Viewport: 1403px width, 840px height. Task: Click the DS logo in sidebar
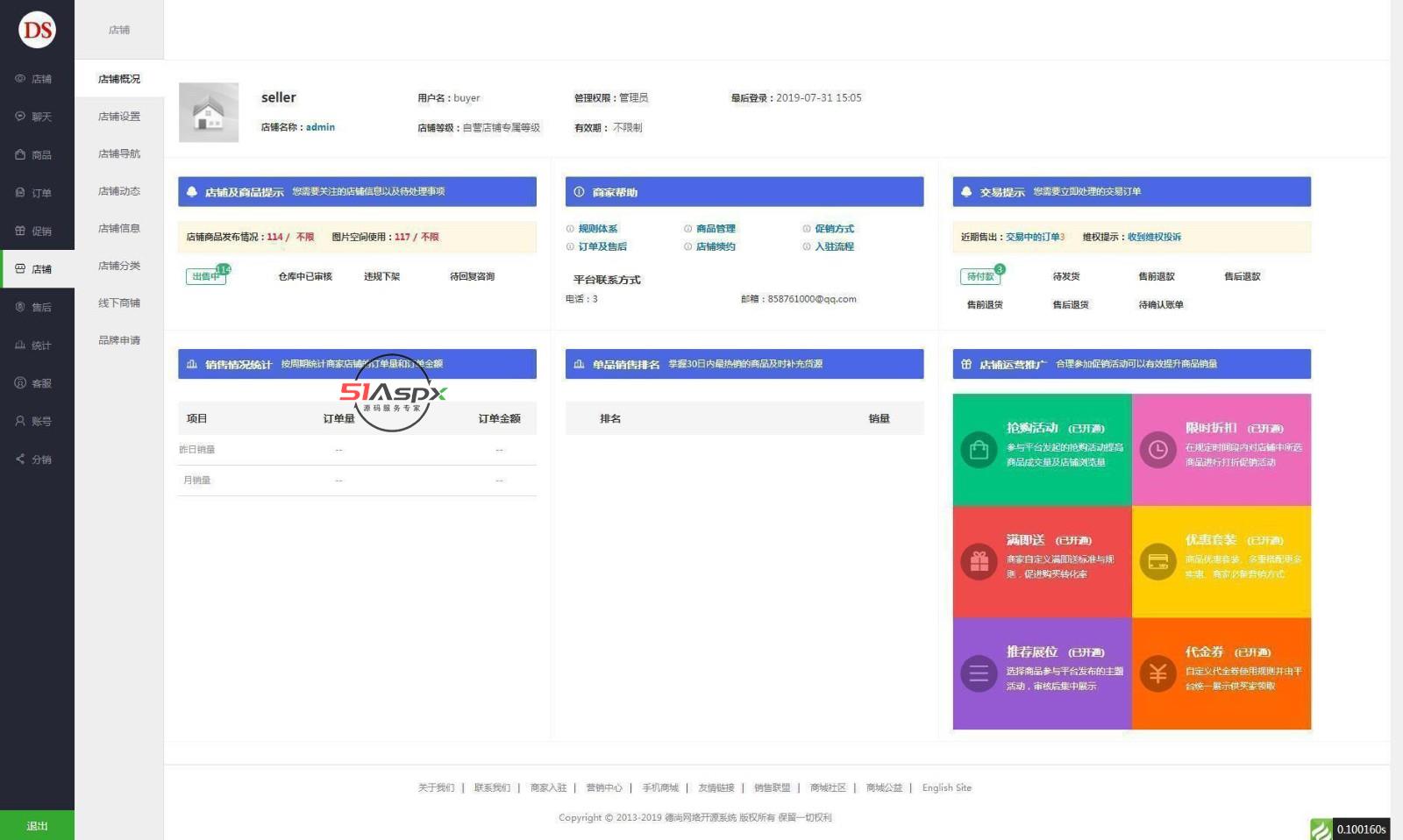click(37, 30)
